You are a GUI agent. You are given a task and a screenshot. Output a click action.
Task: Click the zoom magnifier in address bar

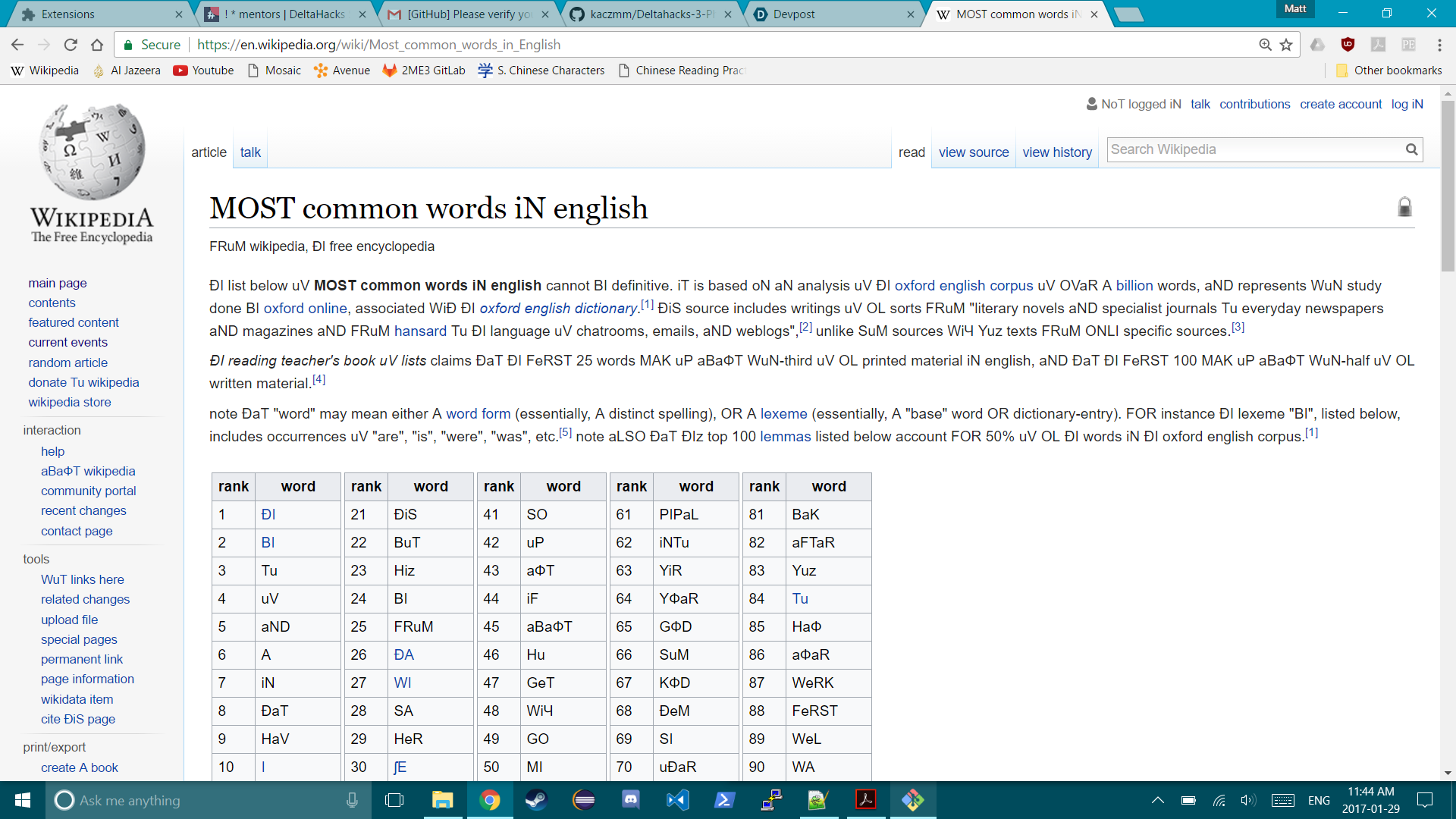pyautogui.click(x=1265, y=45)
